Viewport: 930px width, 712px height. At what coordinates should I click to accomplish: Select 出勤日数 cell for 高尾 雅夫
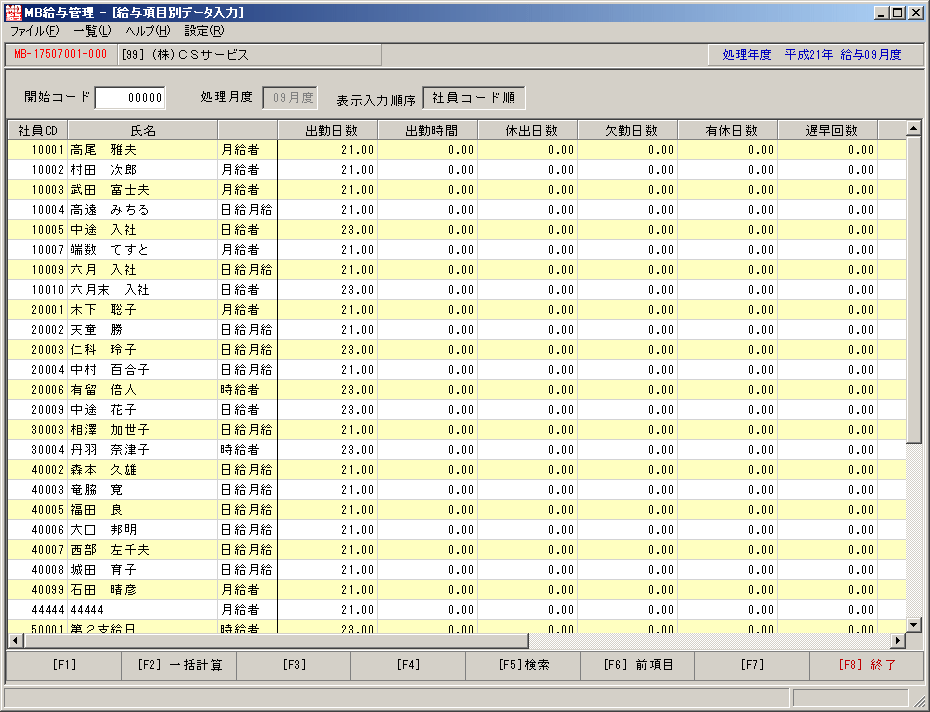pyautogui.click(x=328, y=150)
